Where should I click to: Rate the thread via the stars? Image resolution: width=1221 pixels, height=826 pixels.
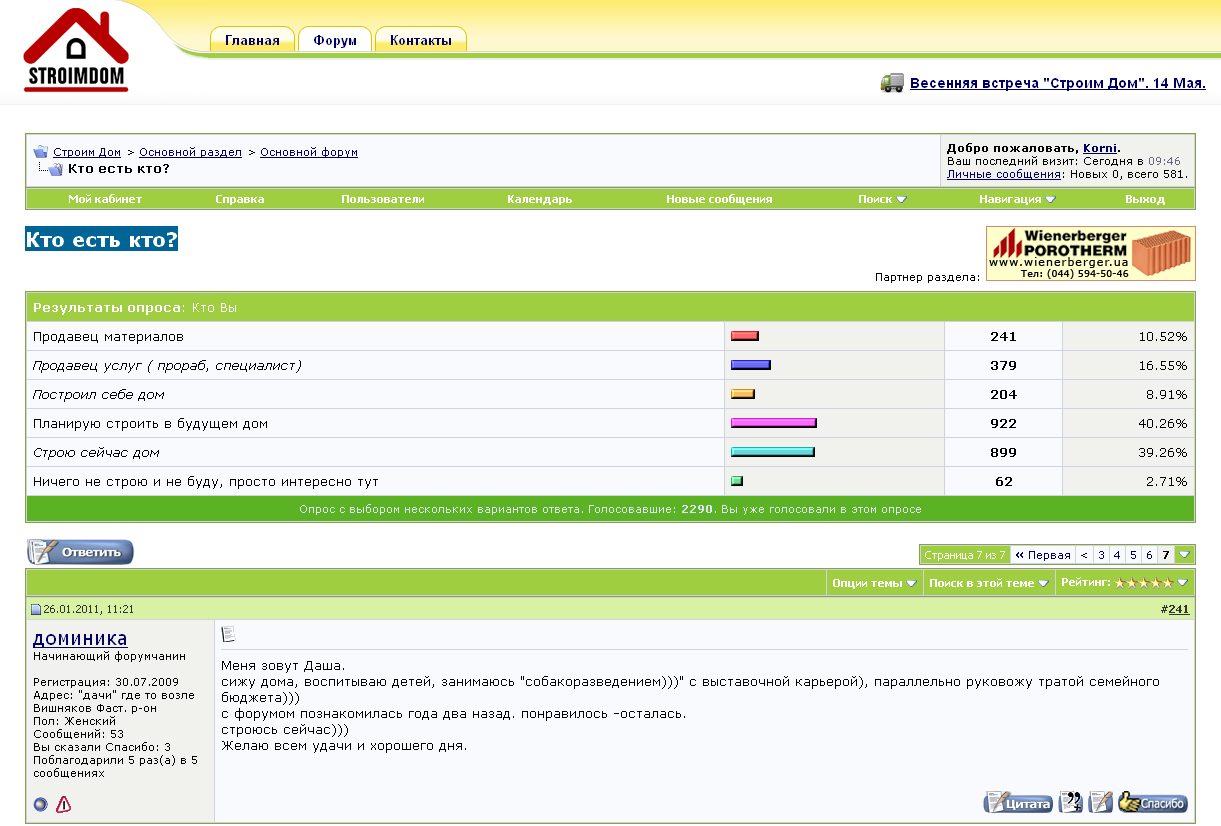pos(1144,583)
